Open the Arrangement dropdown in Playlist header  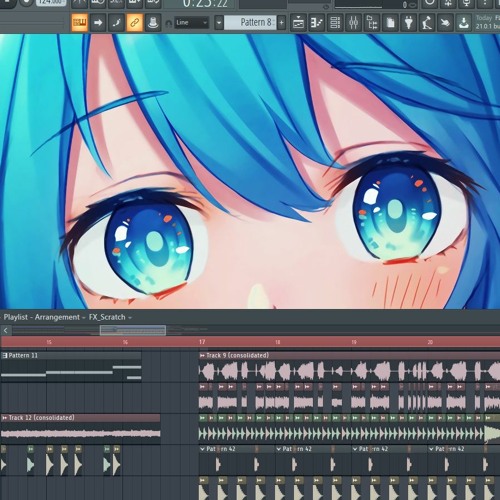[60, 317]
